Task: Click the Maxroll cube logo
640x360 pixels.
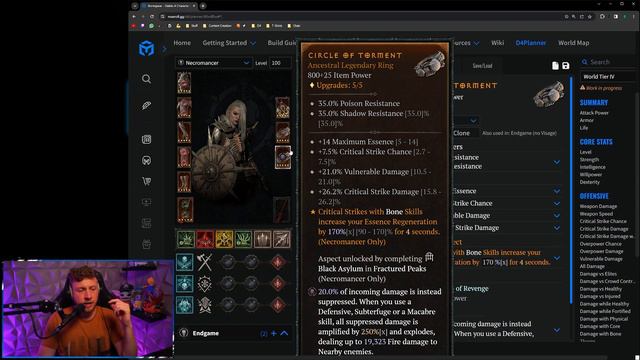Action: (x=146, y=49)
